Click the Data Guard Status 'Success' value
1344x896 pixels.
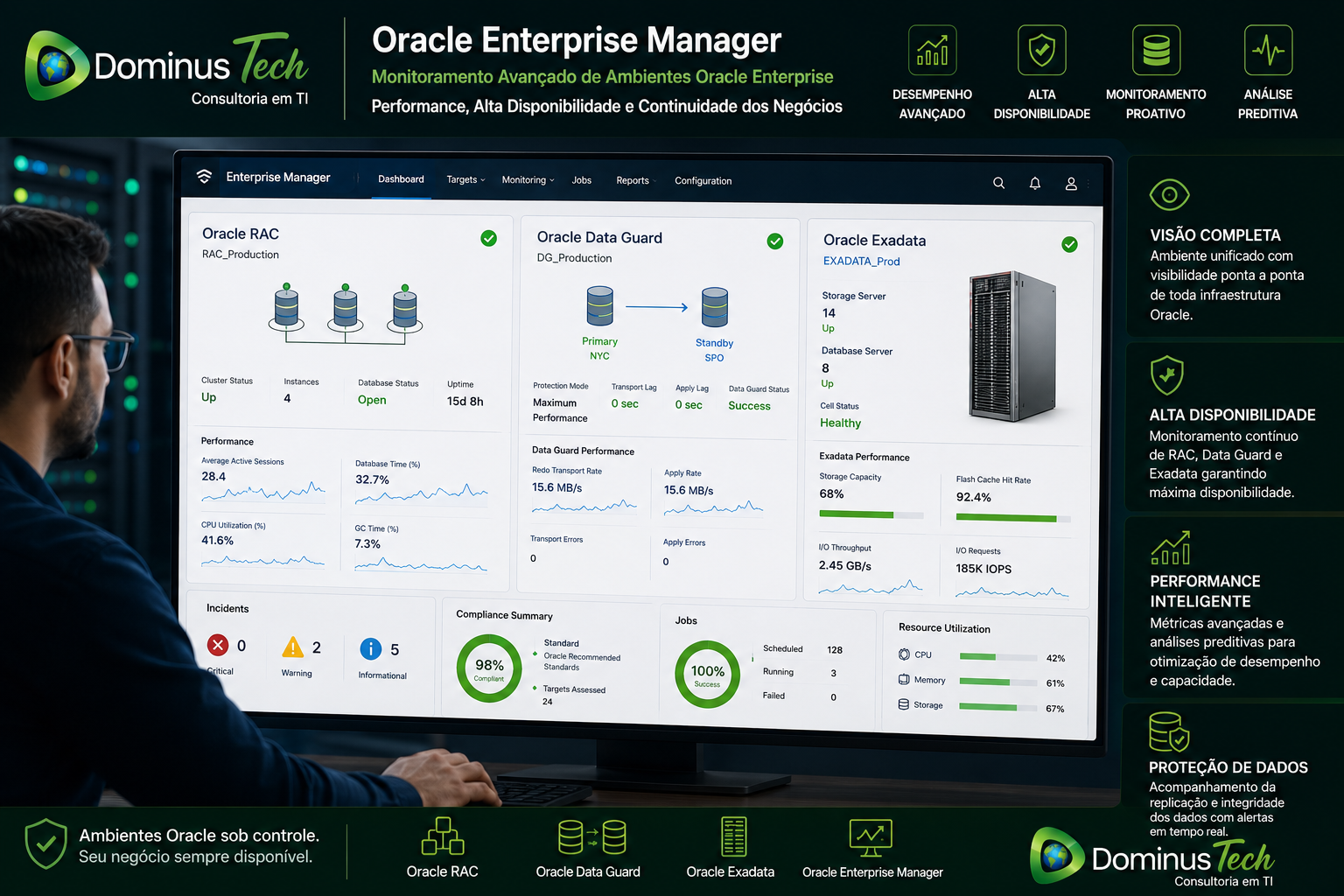749,406
